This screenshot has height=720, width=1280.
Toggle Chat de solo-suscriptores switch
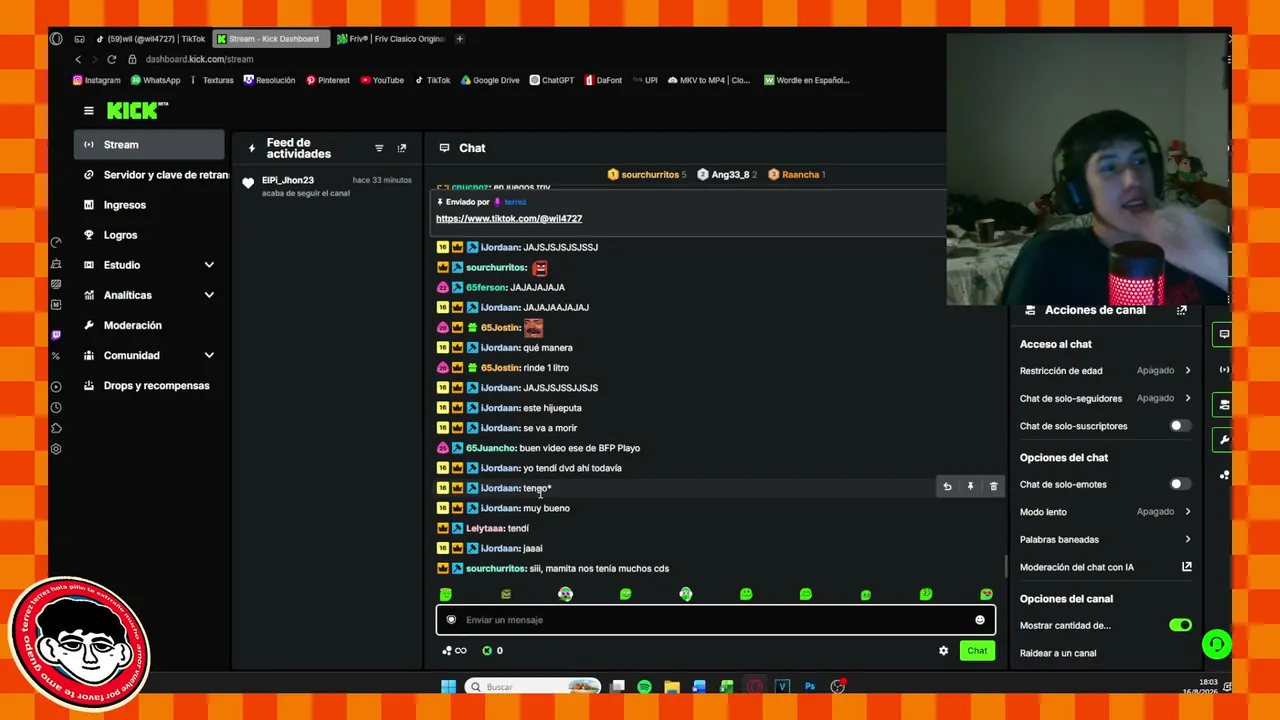(x=1180, y=426)
